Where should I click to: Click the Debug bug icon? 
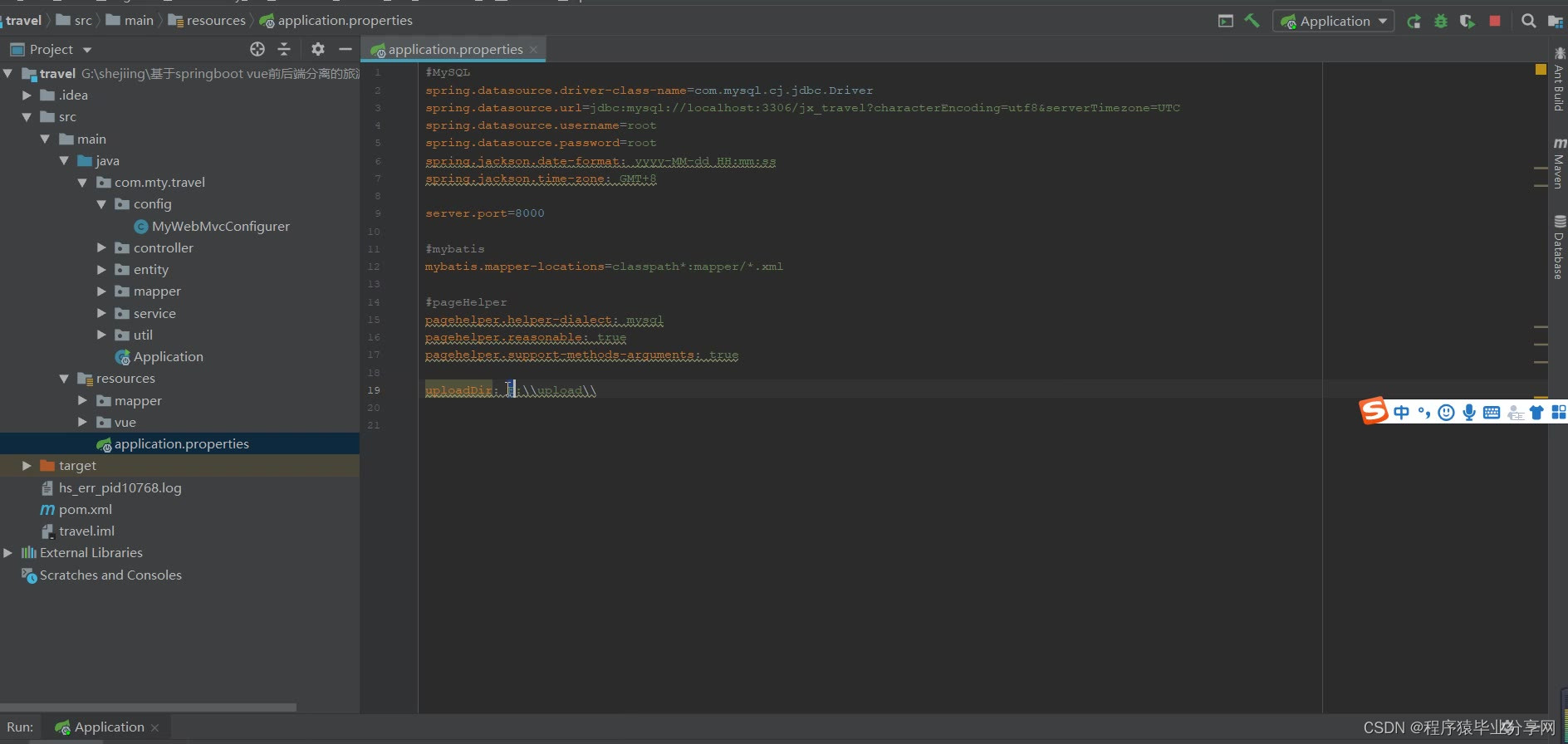click(1441, 21)
